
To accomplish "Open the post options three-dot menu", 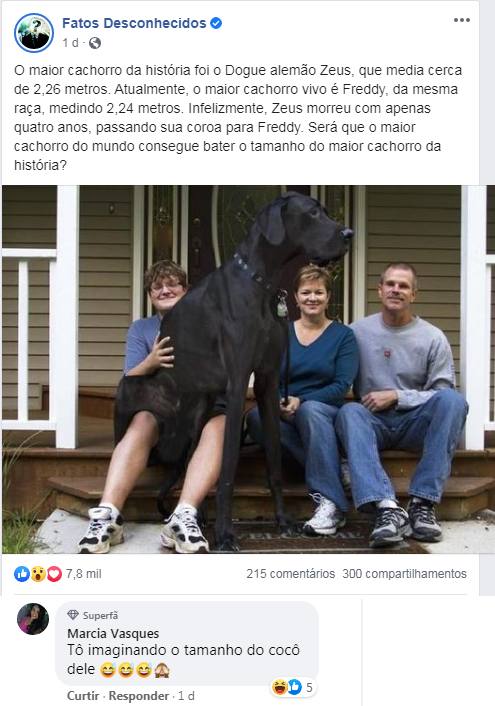I will (x=462, y=20).
